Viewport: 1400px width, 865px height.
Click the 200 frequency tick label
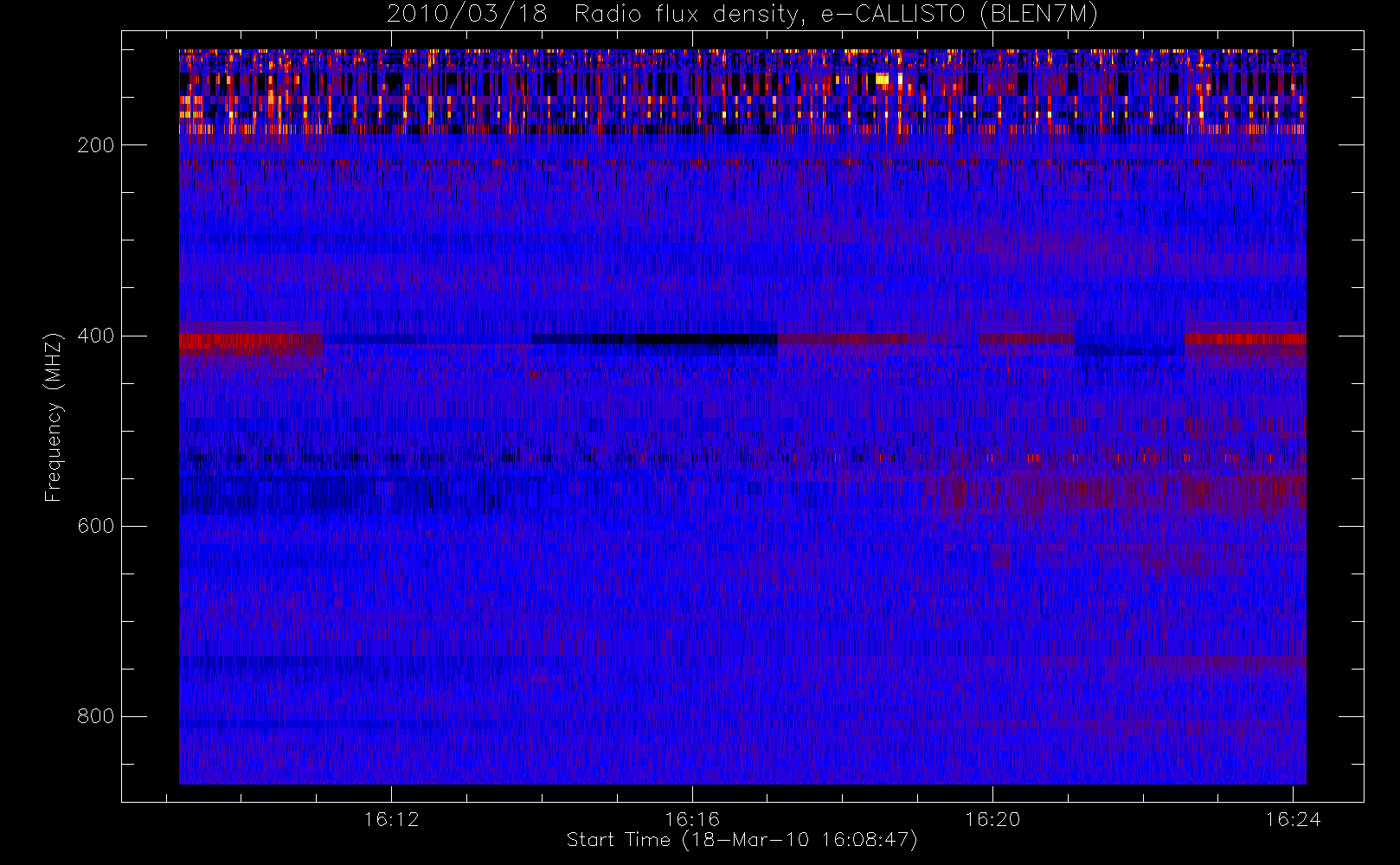[96, 145]
